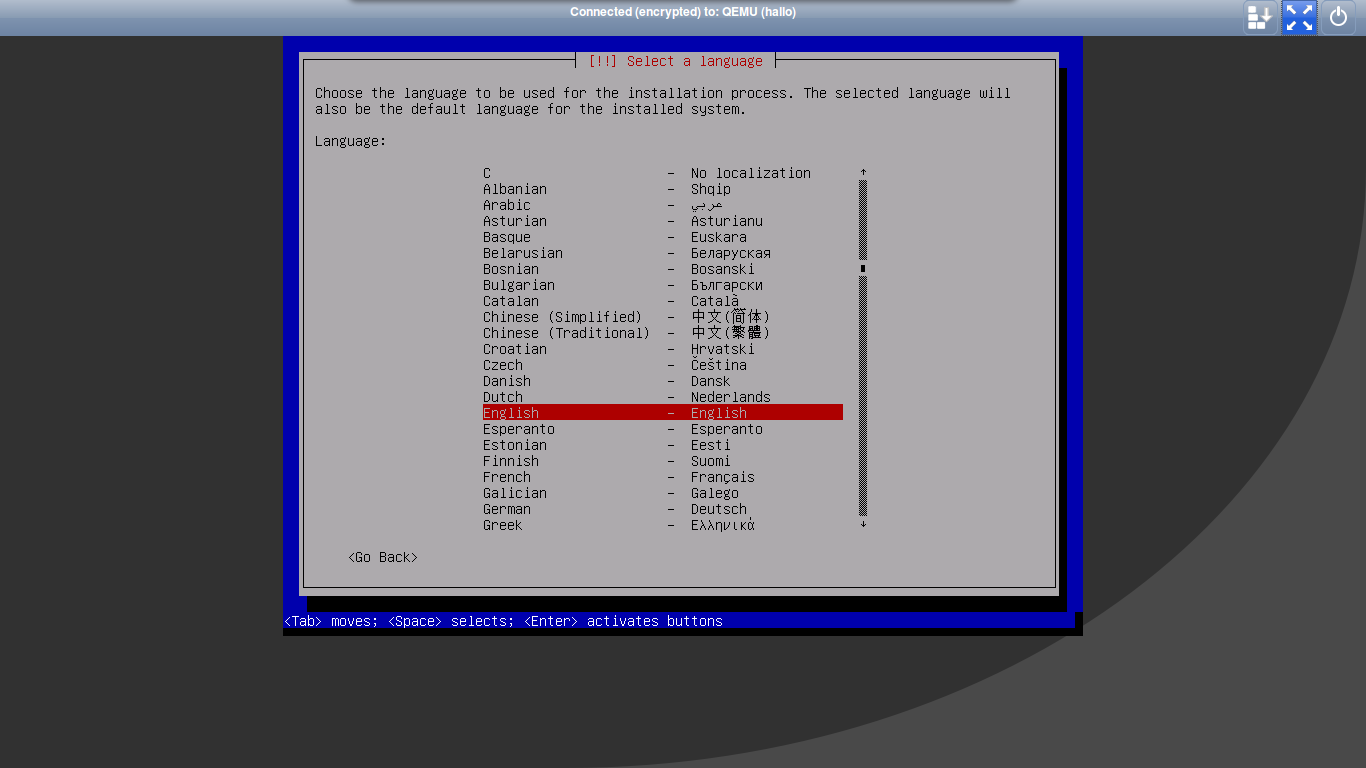Image resolution: width=1366 pixels, height=768 pixels.
Task: Pick Bosnian from the list
Action: [x=663, y=269]
